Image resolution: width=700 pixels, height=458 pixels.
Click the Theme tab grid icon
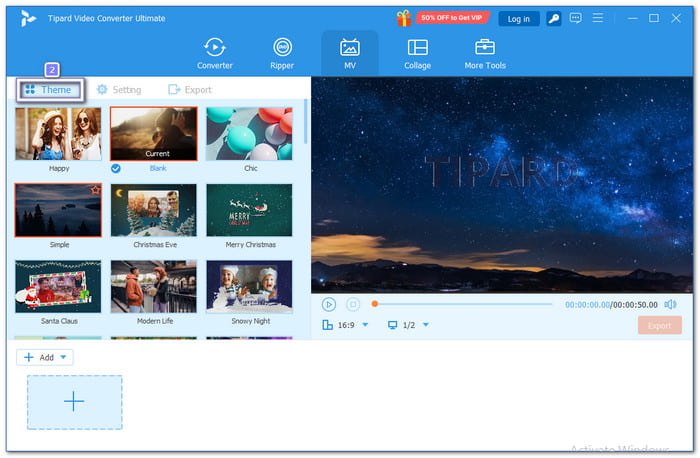click(x=30, y=90)
